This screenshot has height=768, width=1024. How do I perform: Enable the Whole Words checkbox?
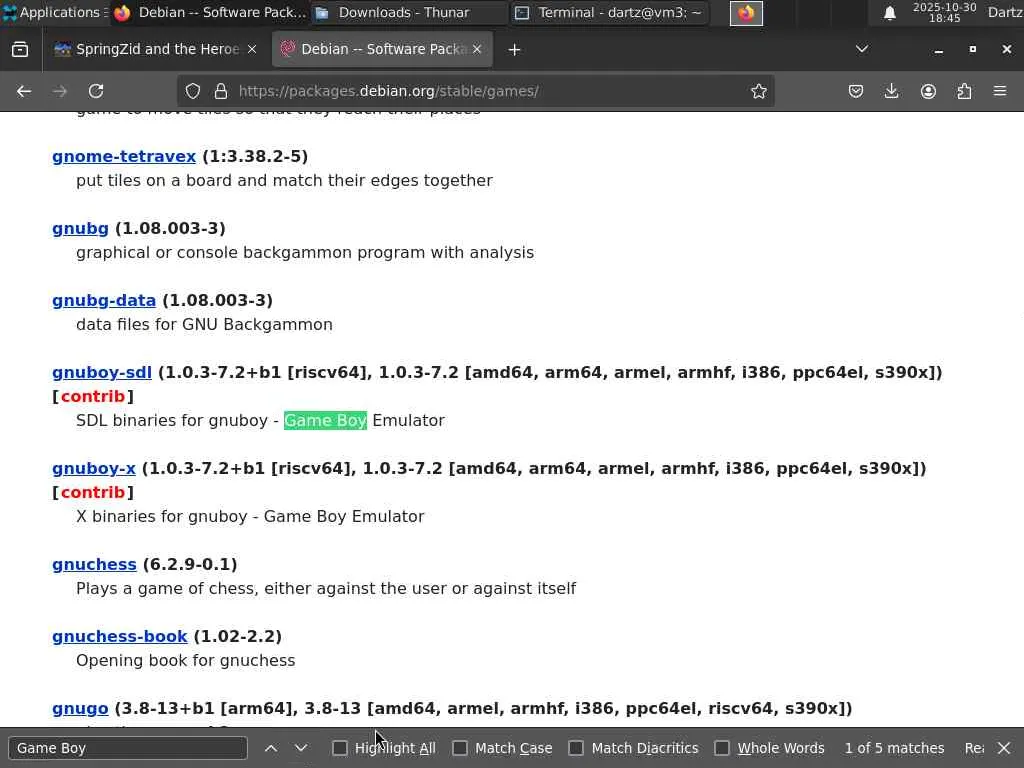click(722, 748)
